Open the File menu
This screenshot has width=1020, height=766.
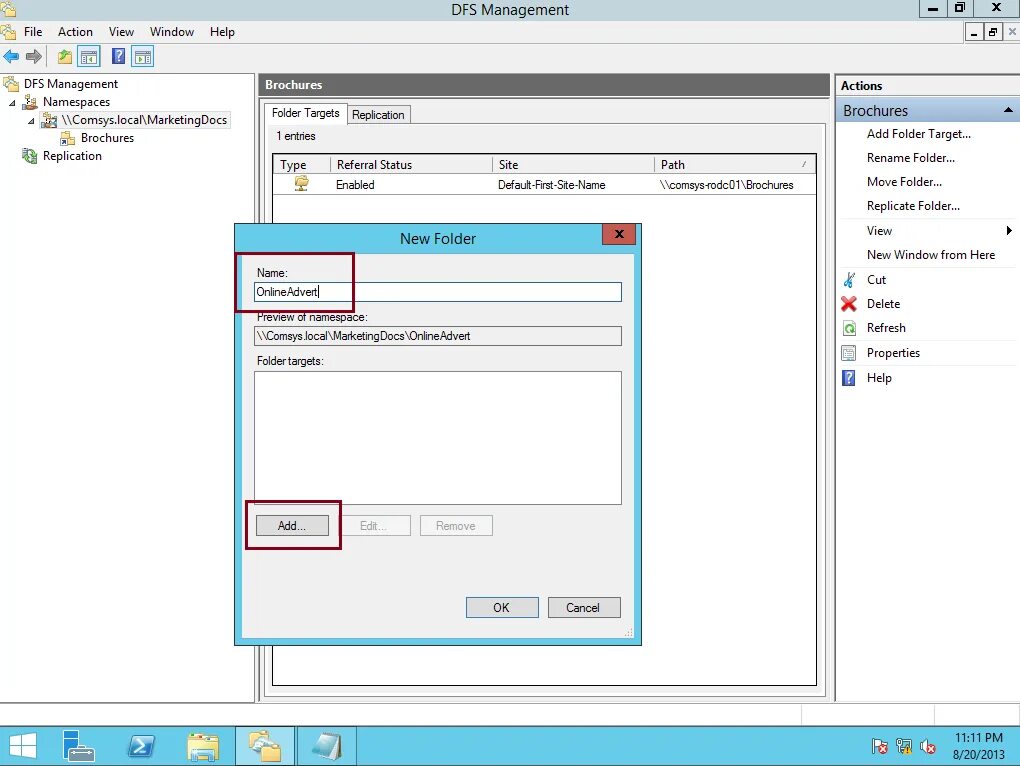pos(33,32)
